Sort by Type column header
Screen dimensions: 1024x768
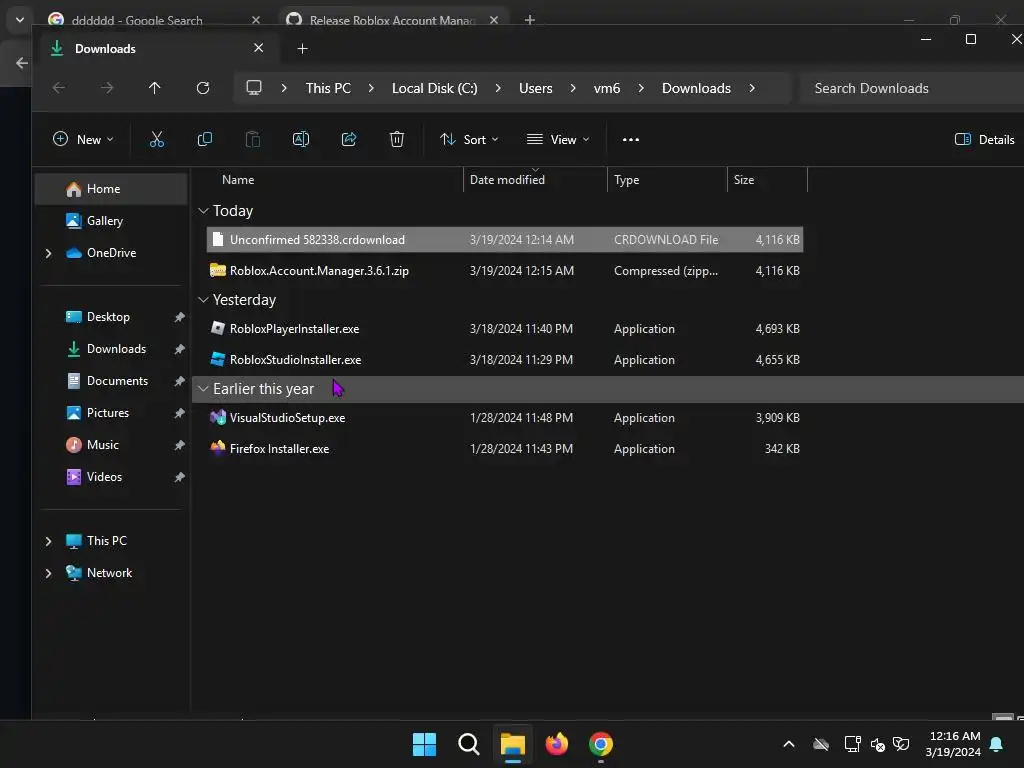click(x=626, y=180)
